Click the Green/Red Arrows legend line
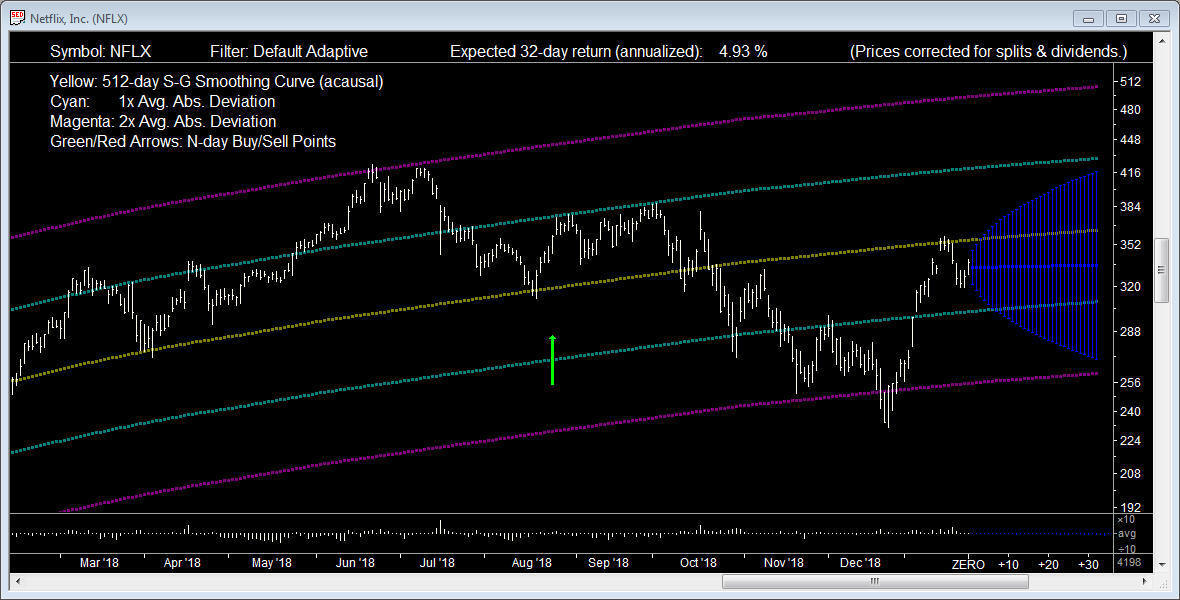 coord(193,142)
